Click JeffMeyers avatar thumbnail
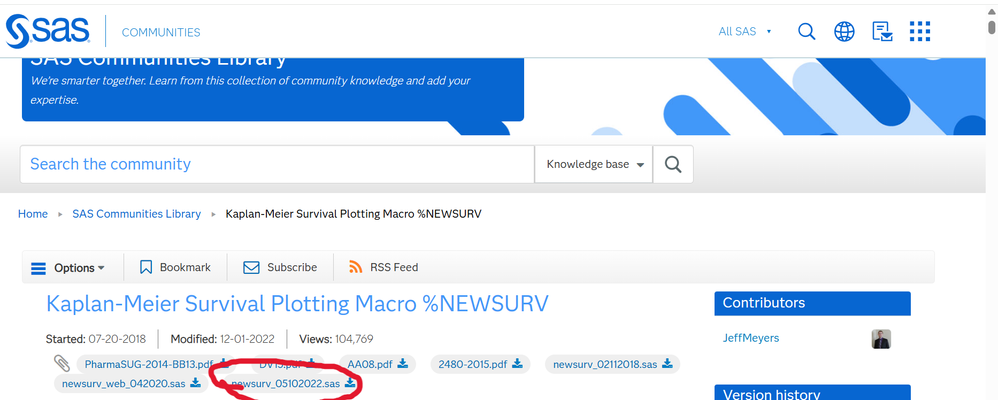998x400 pixels. (x=881, y=339)
